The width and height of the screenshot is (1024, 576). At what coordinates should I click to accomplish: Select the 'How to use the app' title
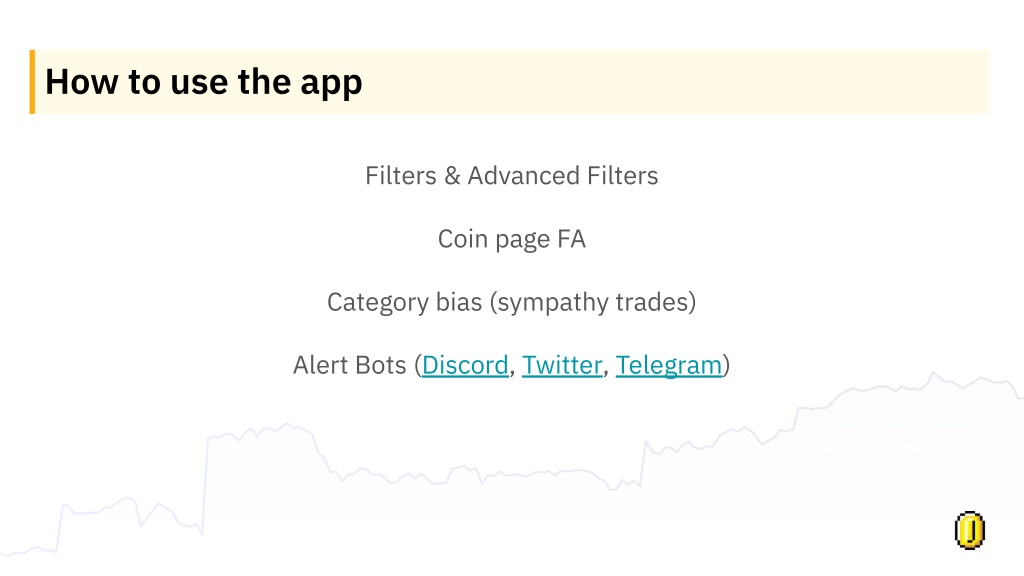(x=203, y=82)
